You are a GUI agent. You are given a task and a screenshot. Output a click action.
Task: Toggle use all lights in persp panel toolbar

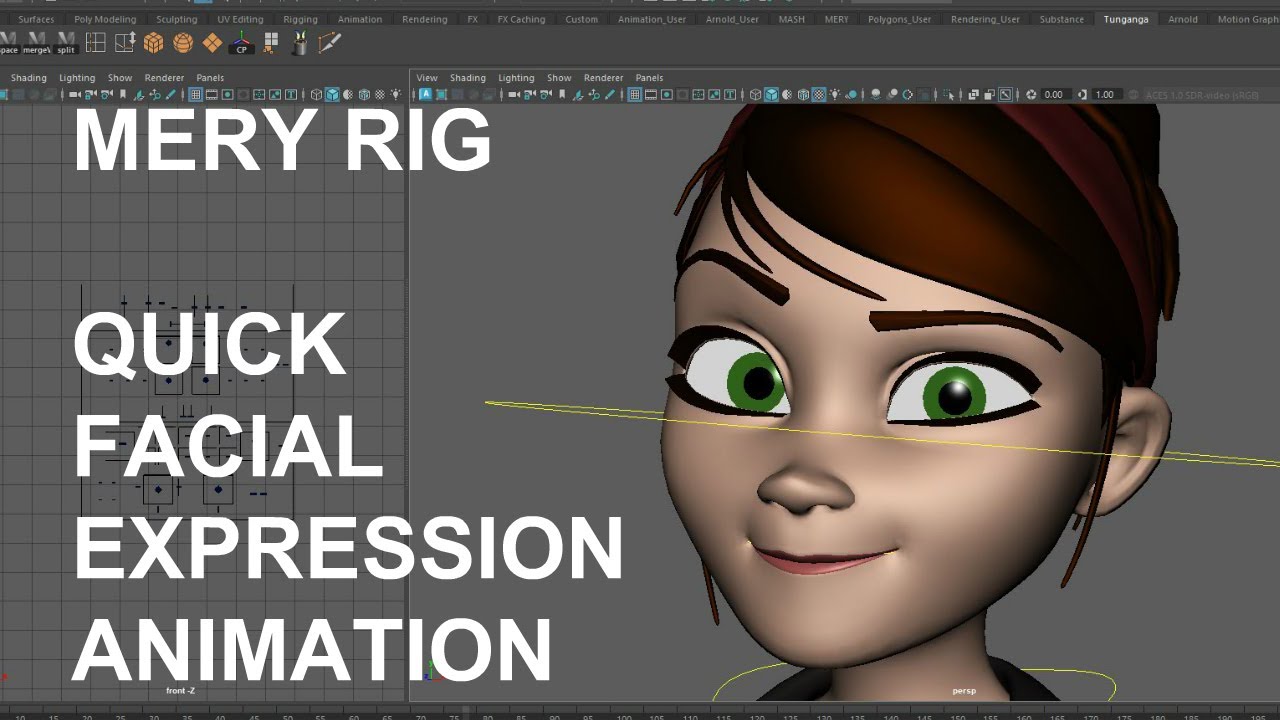(x=835, y=95)
